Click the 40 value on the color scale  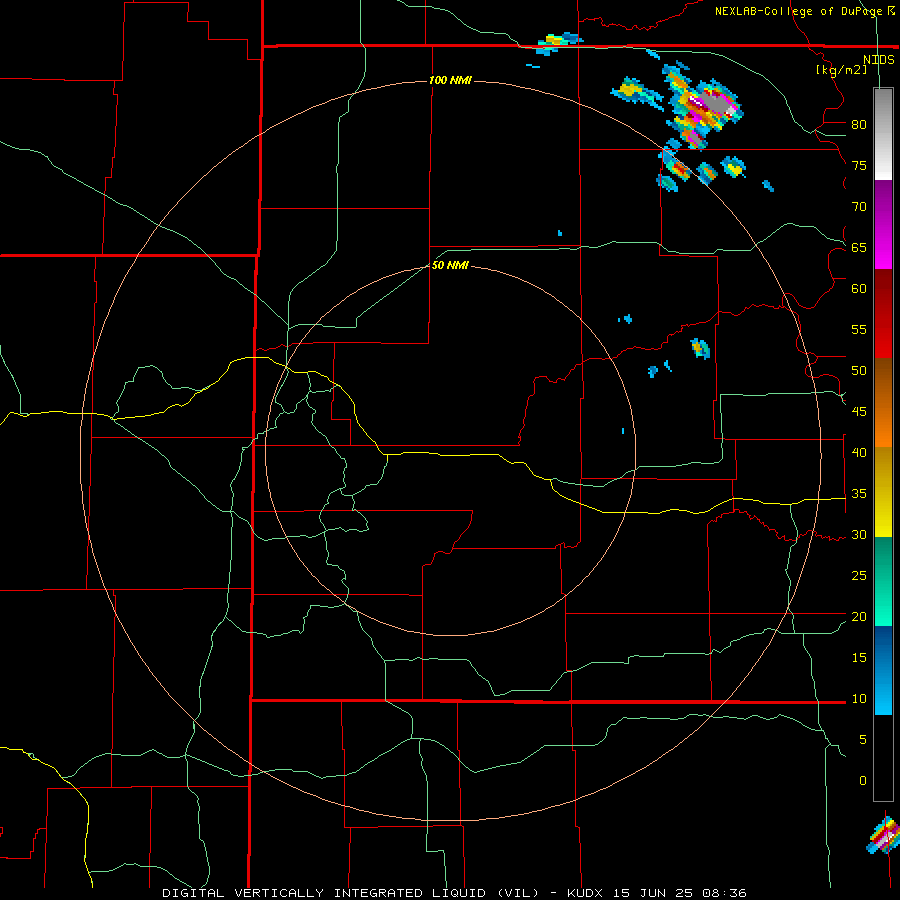point(859,452)
